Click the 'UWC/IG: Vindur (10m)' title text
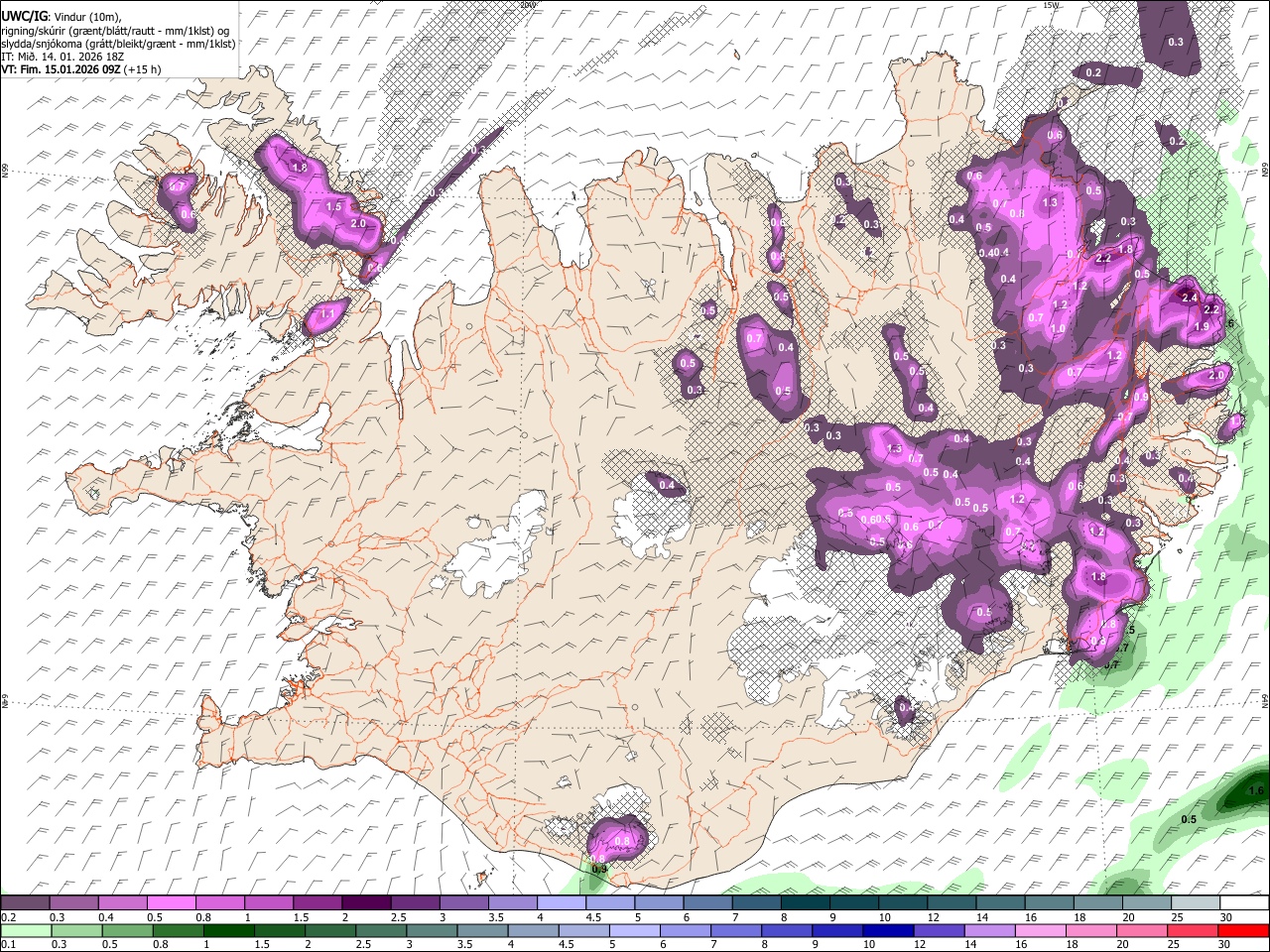The height and width of the screenshot is (952, 1270). point(61,16)
